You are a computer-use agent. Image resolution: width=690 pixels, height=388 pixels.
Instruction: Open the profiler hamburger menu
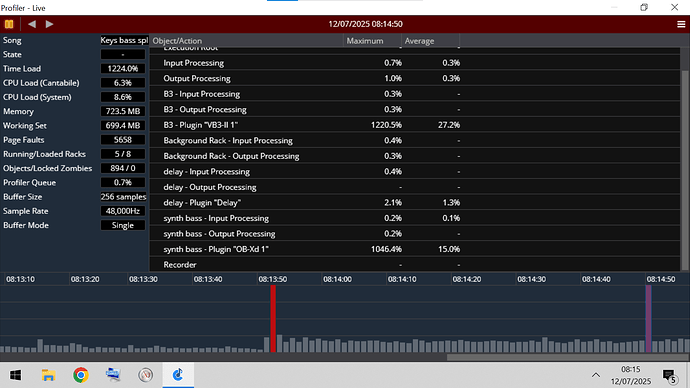pos(681,24)
